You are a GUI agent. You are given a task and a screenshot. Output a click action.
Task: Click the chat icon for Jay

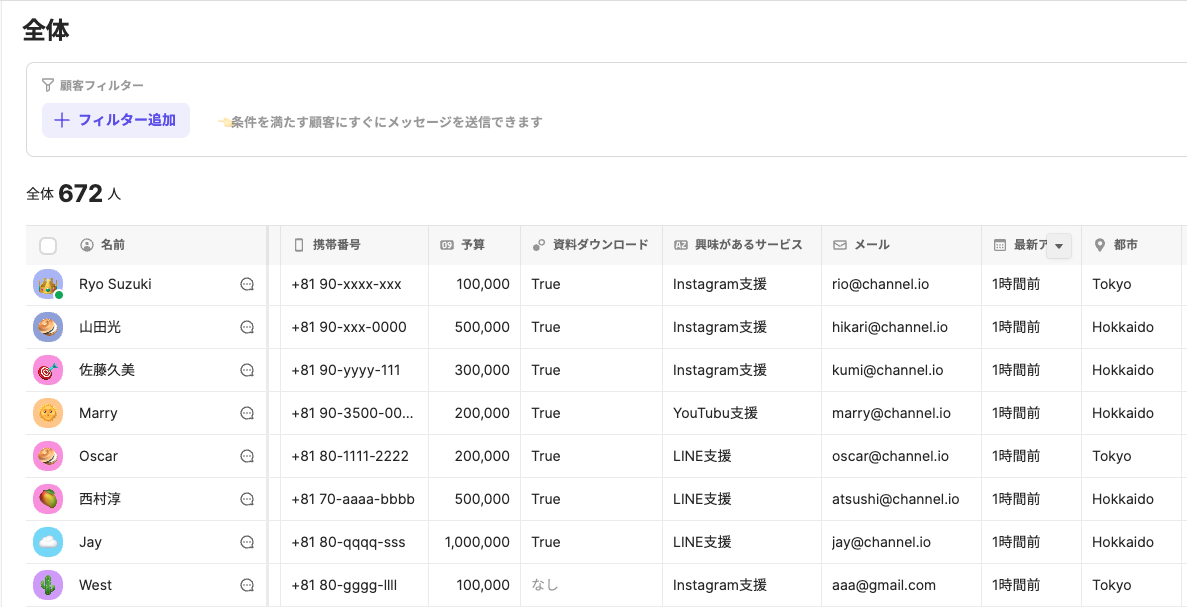point(247,542)
